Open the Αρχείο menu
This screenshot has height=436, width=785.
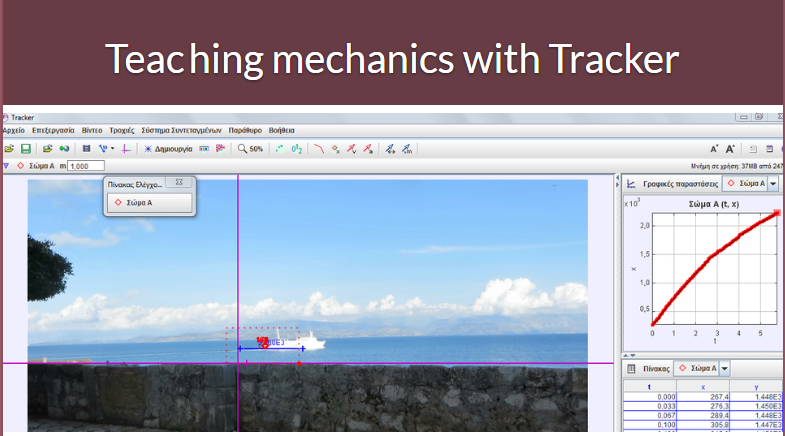[13, 130]
